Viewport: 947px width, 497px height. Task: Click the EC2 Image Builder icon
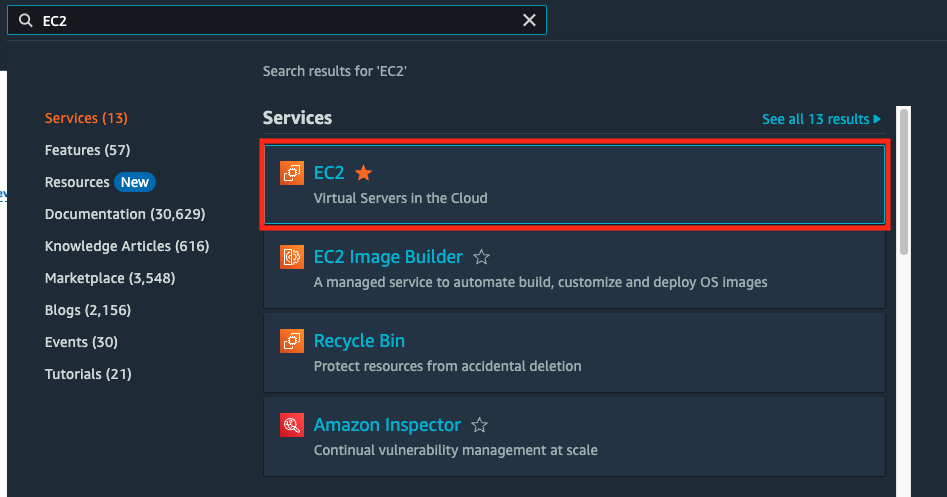tap(292, 257)
